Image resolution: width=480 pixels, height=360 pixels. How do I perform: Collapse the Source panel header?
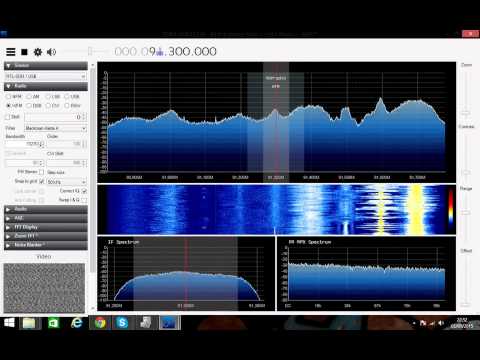coord(46,66)
